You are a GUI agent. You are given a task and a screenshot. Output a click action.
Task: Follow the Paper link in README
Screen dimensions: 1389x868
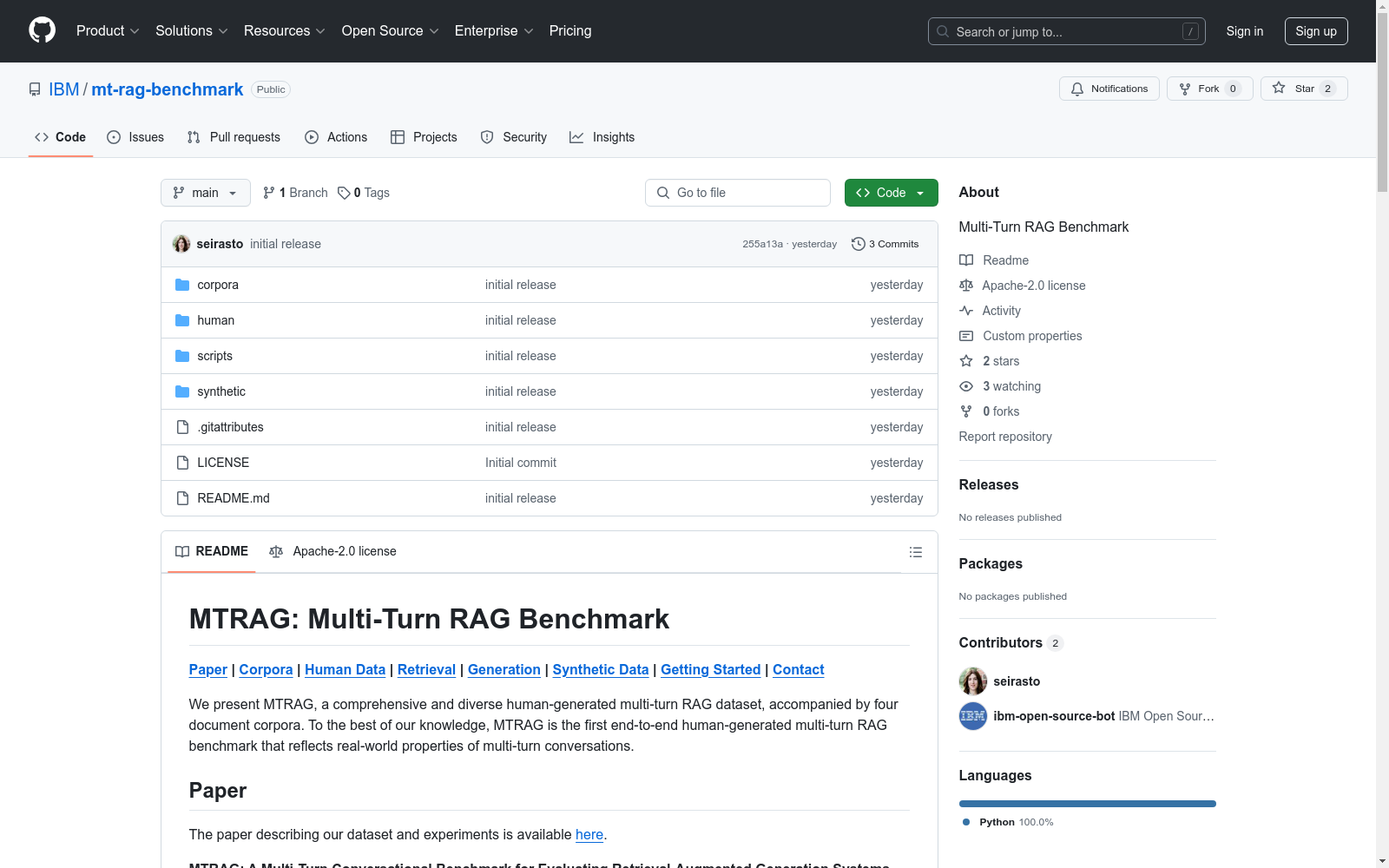[x=208, y=669]
